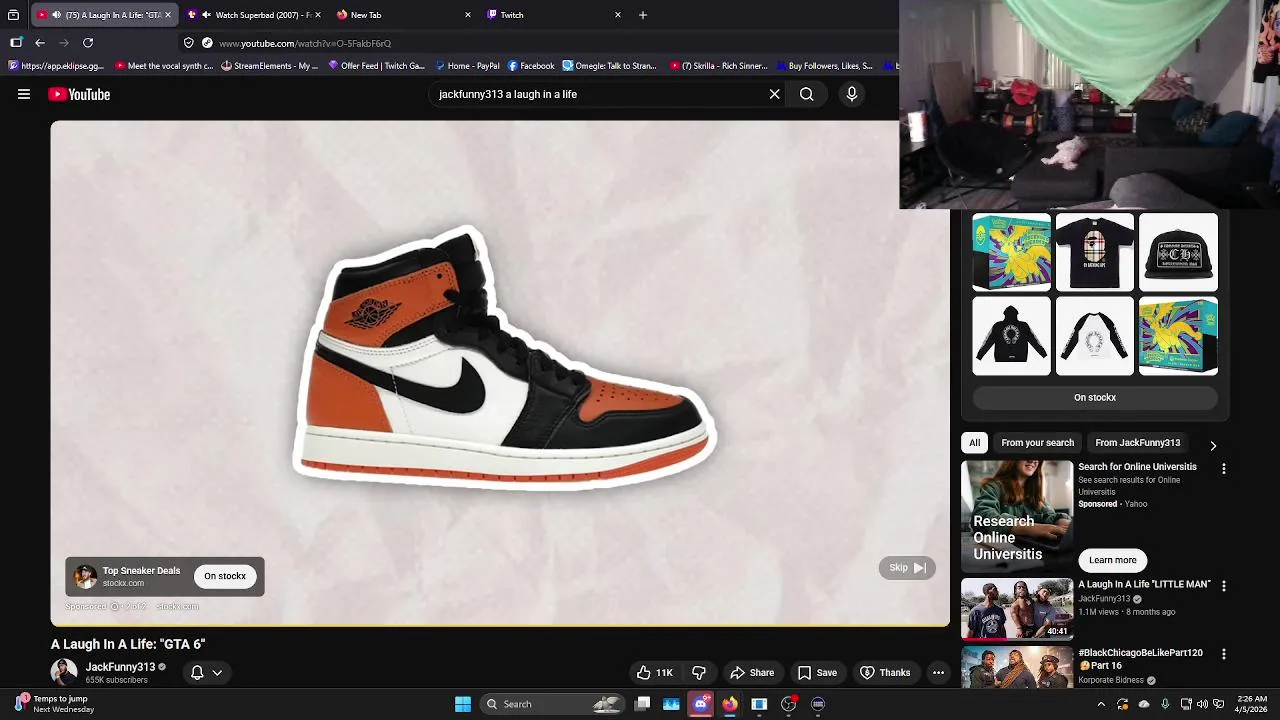Select the All filter chip

click(x=974, y=443)
